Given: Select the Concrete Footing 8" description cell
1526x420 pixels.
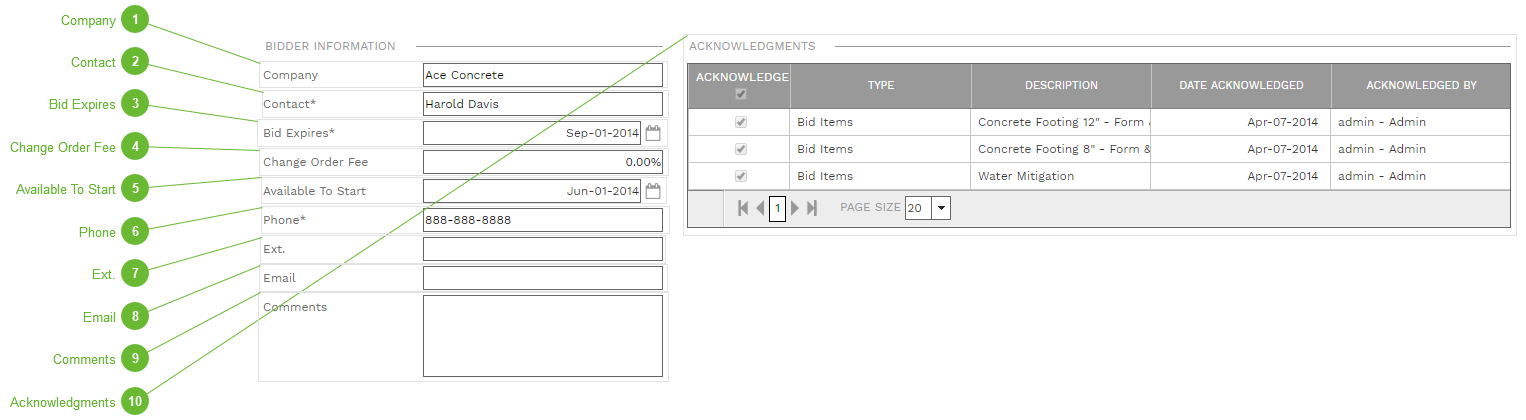Looking at the screenshot, I should (1061, 149).
